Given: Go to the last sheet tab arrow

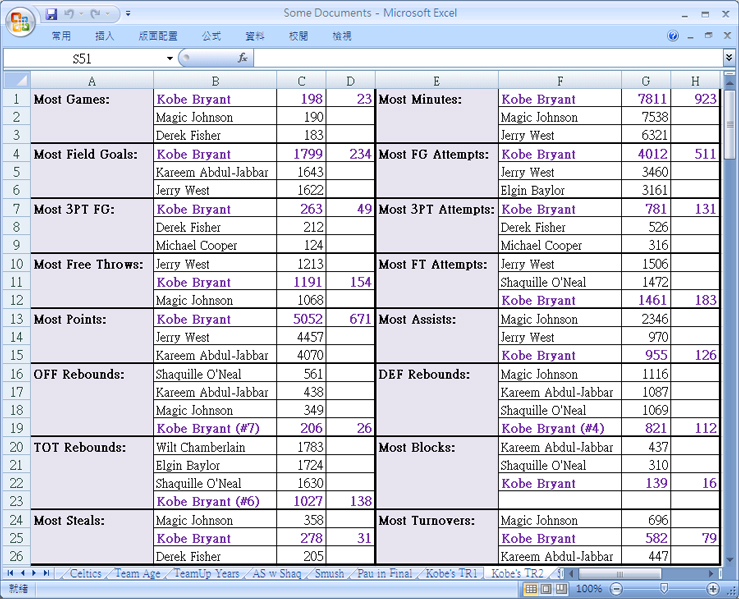Looking at the screenshot, I should point(46,573).
